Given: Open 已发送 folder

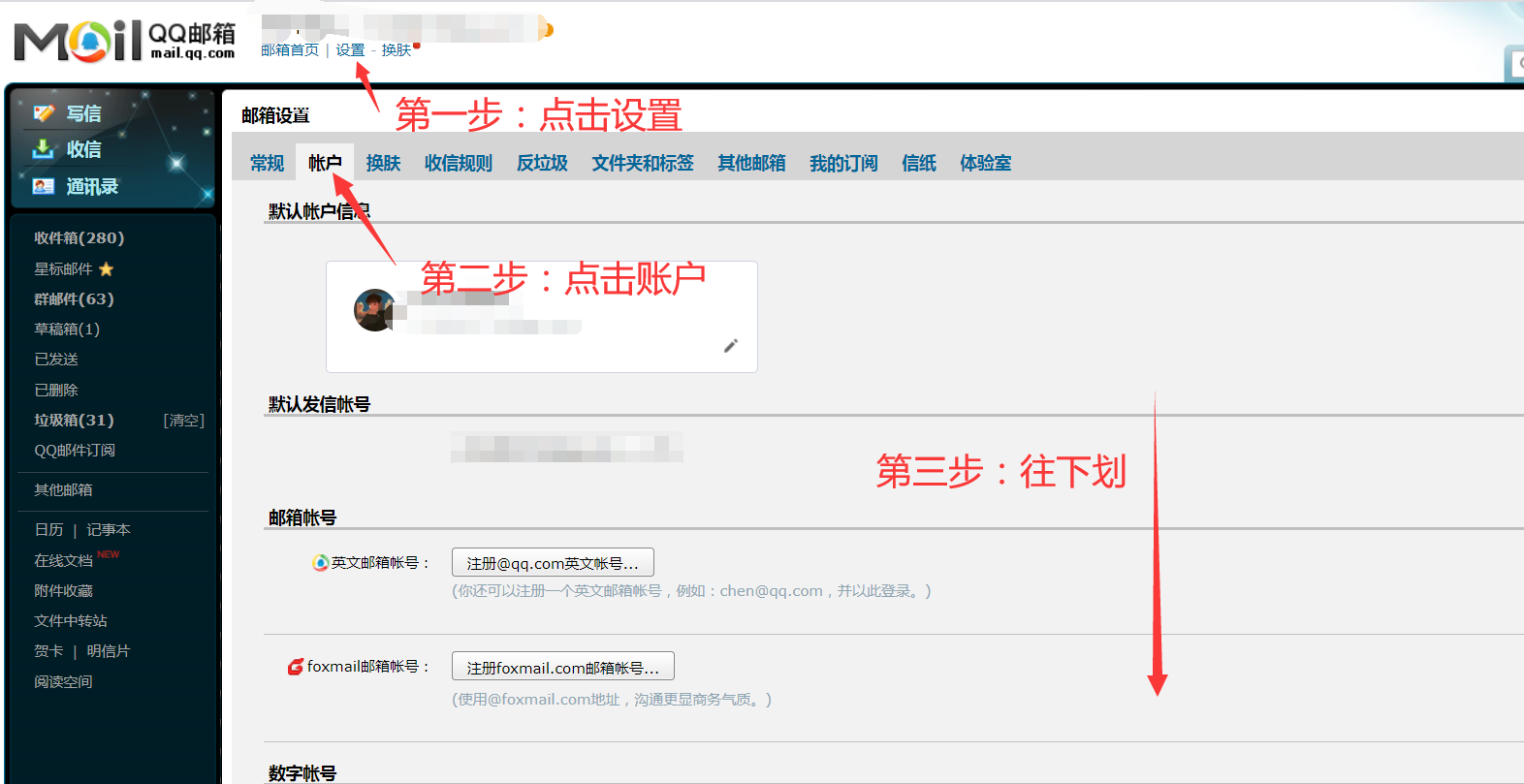Looking at the screenshot, I should [x=56, y=359].
